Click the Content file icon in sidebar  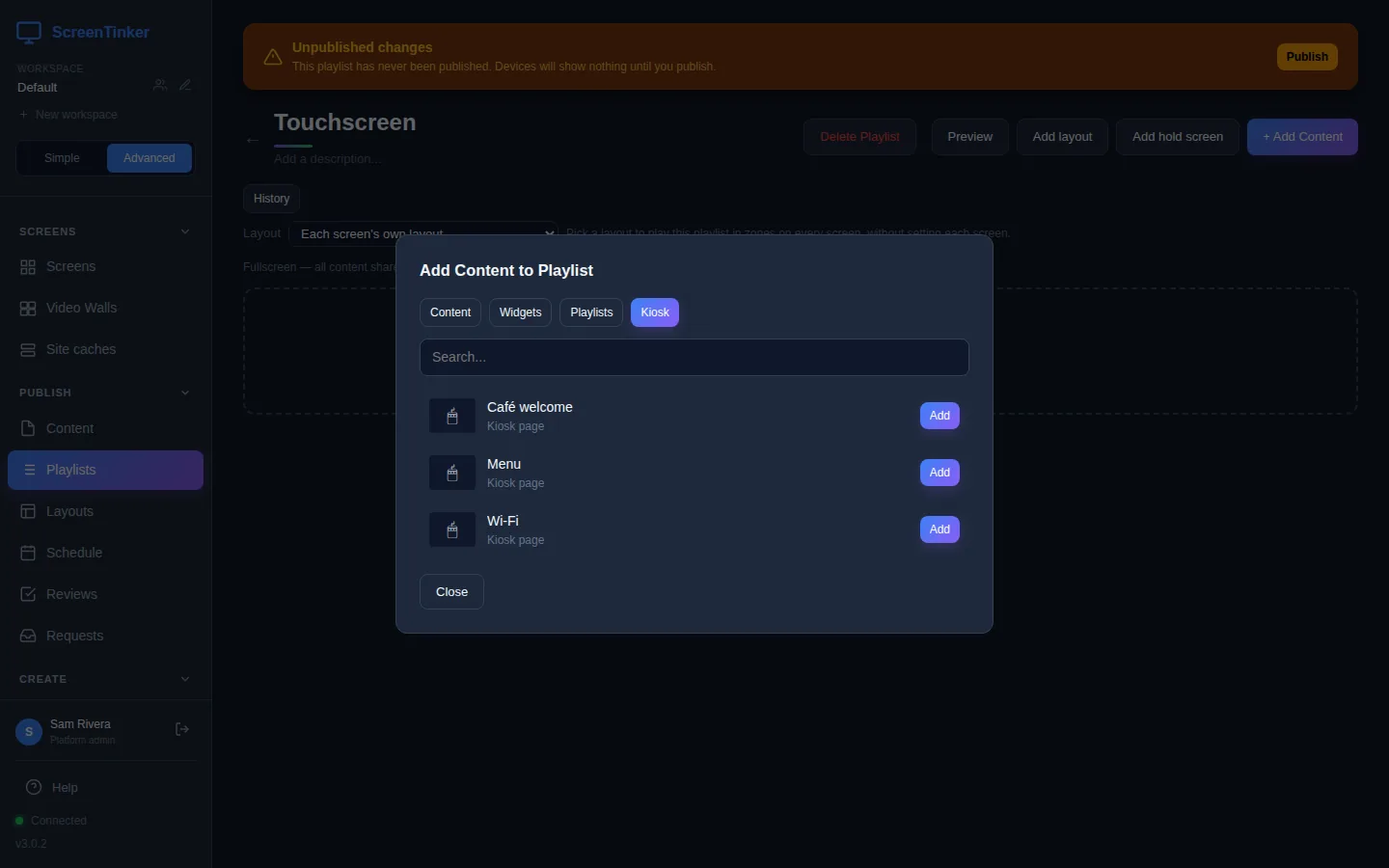click(28, 428)
